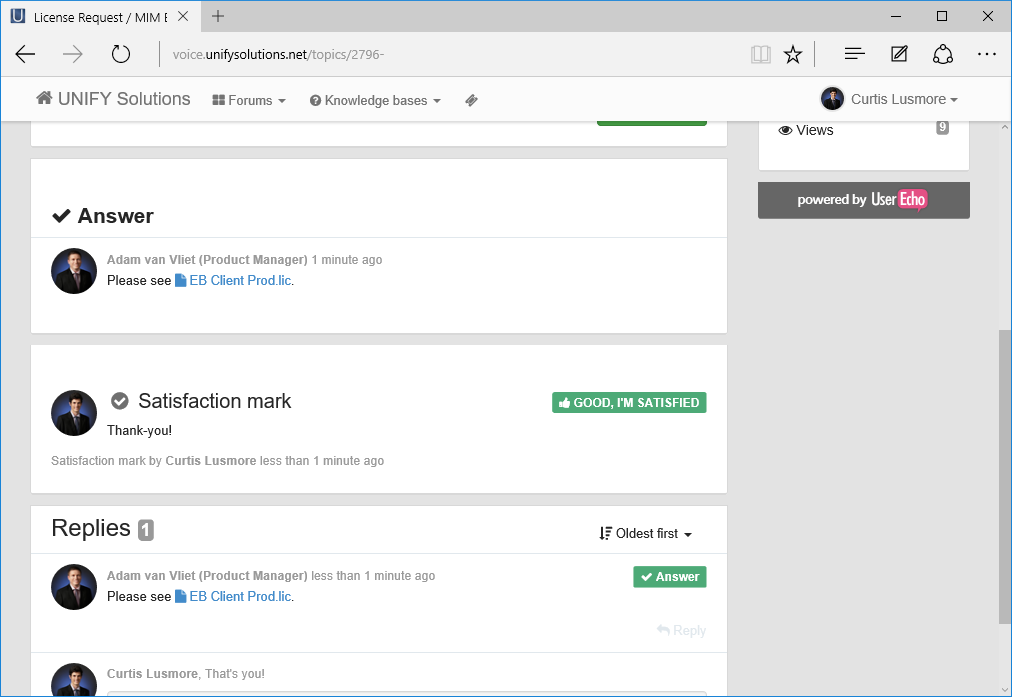This screenshot has height=697, width=1012.
Task: Click Adam's avatar in Answer section
Action: tap(74, 271)
